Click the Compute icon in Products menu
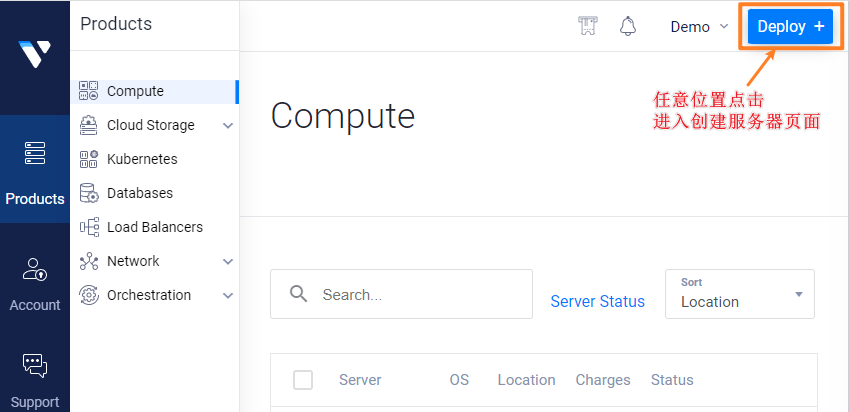This screenshot has width=849, height=412. [89, 91]
